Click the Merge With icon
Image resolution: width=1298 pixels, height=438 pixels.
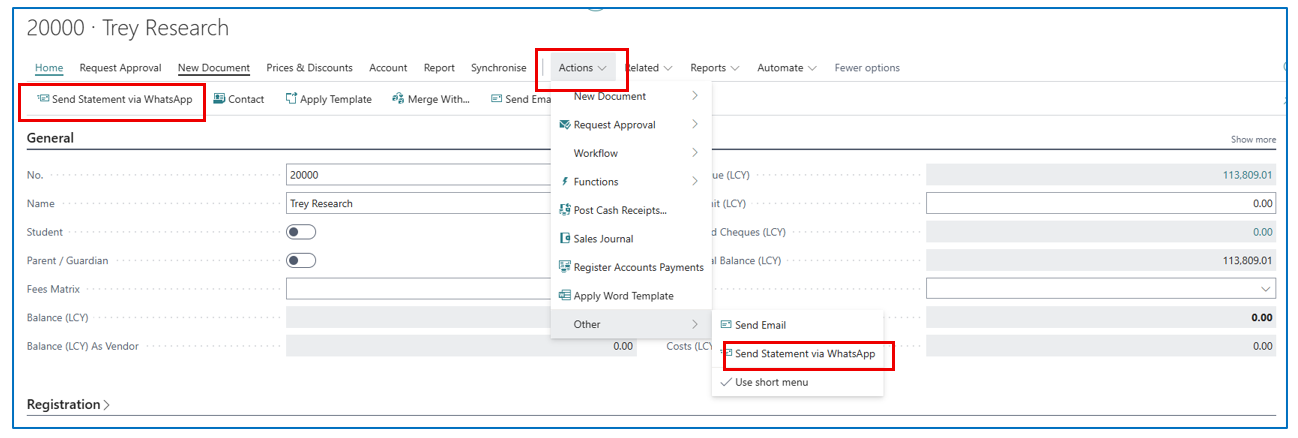coord(398,99)
